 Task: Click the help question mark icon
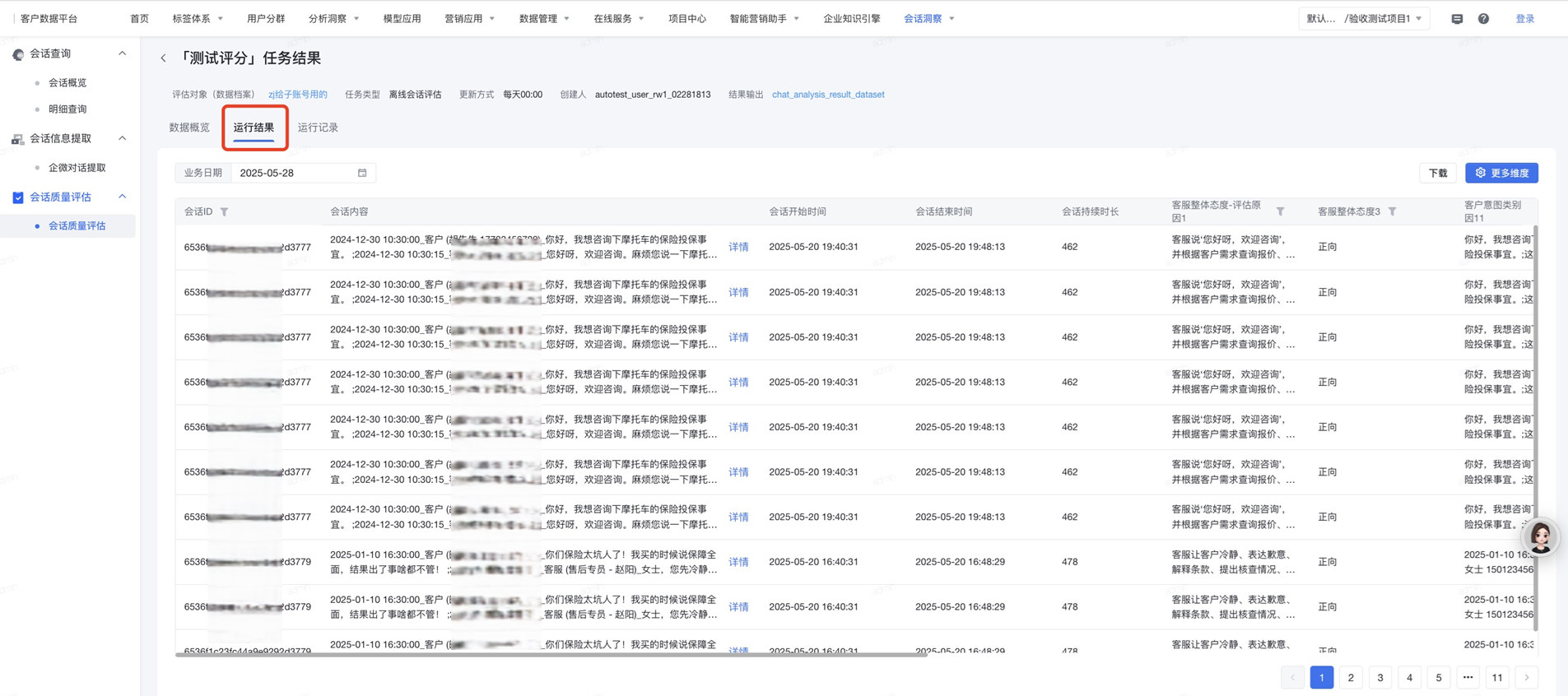pos(1483,19)
